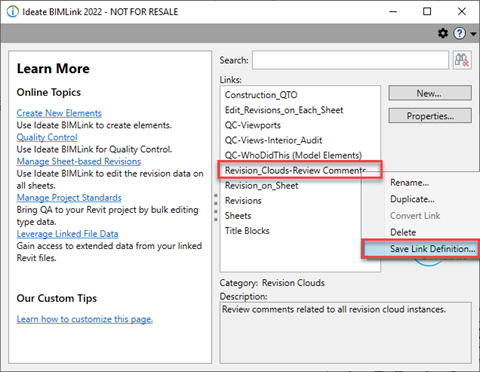
Task: Expand the help dropdown arrow
Action: (473, 34)
